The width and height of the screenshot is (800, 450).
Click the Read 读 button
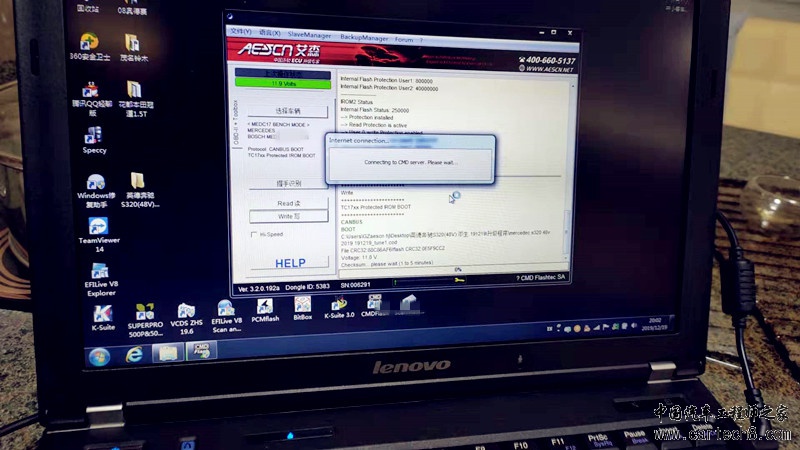point(288,203)
